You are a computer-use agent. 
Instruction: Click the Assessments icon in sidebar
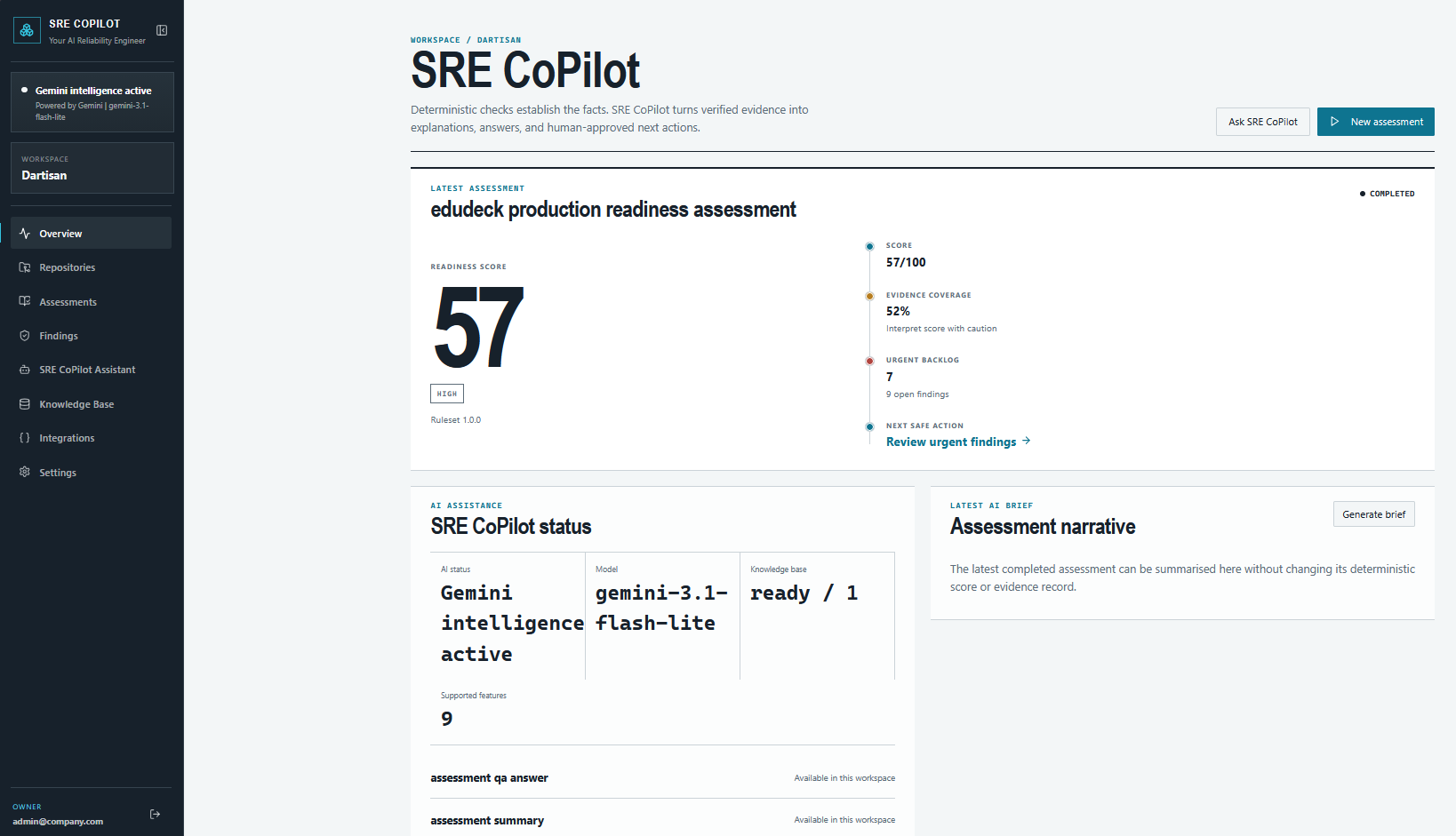(25, 302)
